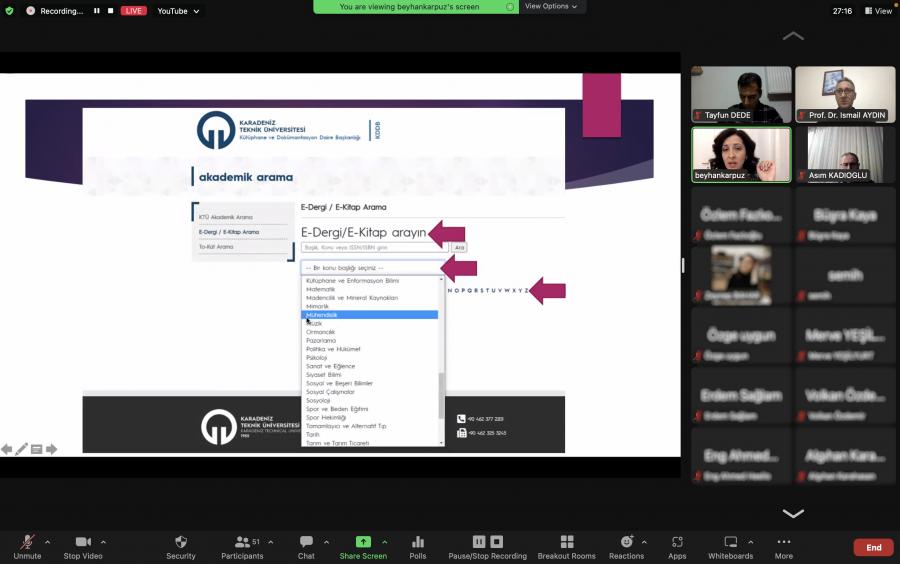
Task: Expand the caret beside Chat
Action: point(326,542)
